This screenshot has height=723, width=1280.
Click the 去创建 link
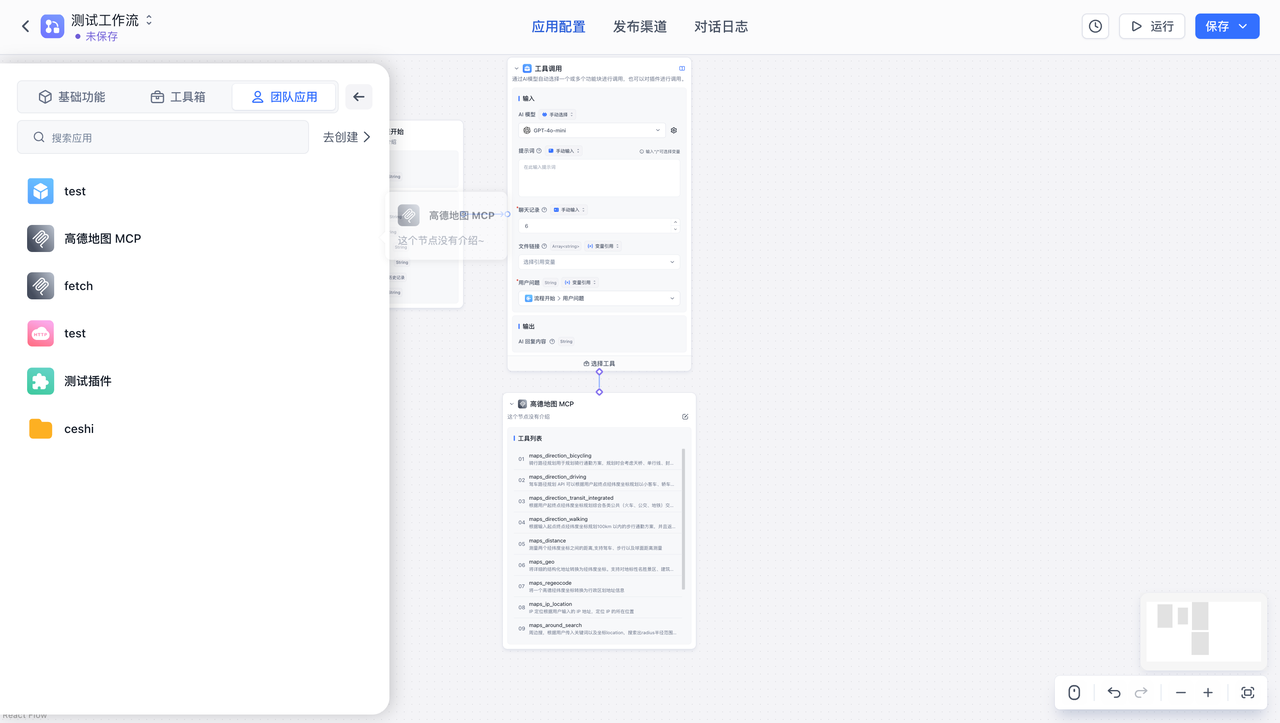pos(346,137)
